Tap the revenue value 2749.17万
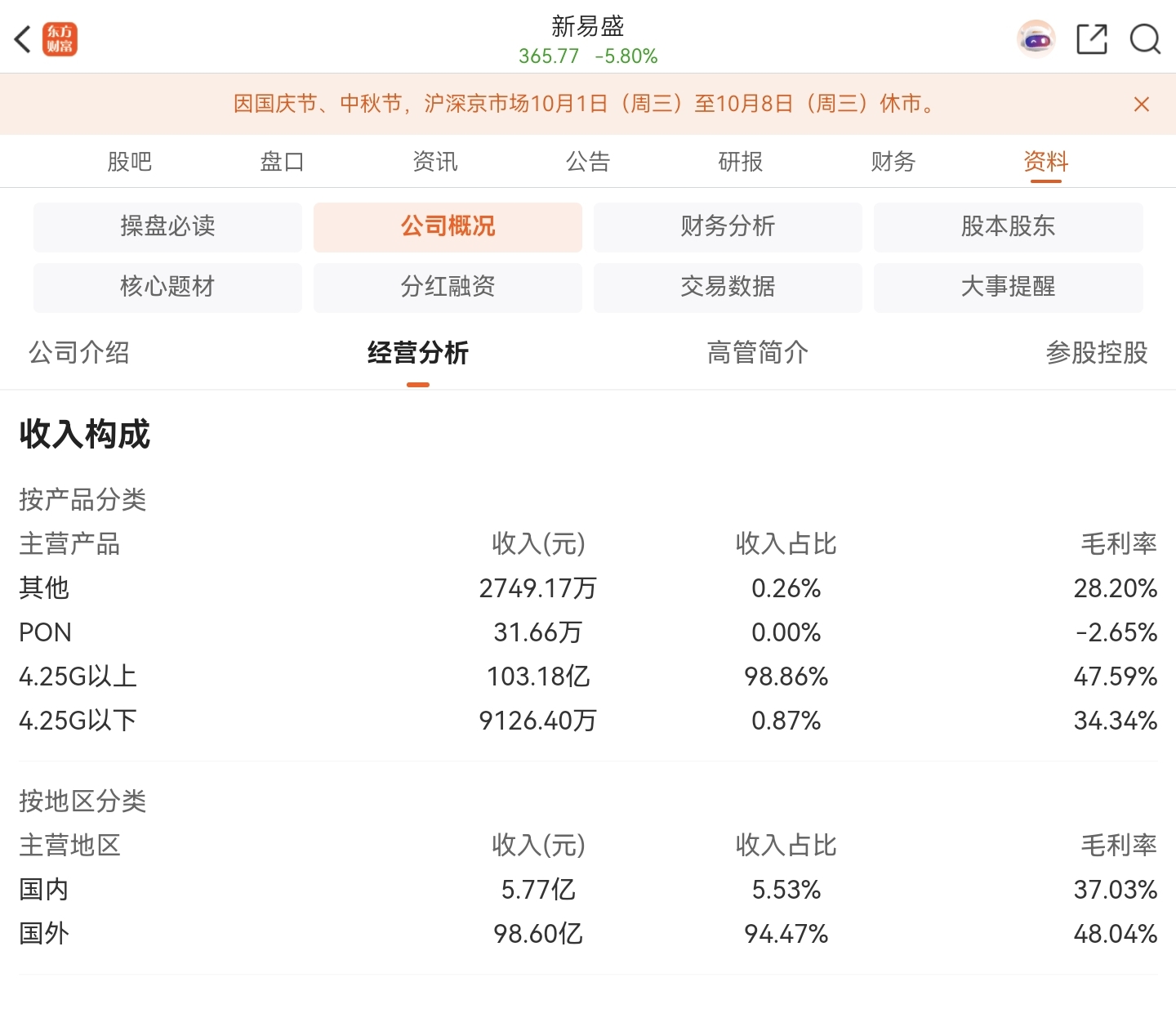Image resolution: width=1176 pixels, height=1027 pixels. coord(538,588)
